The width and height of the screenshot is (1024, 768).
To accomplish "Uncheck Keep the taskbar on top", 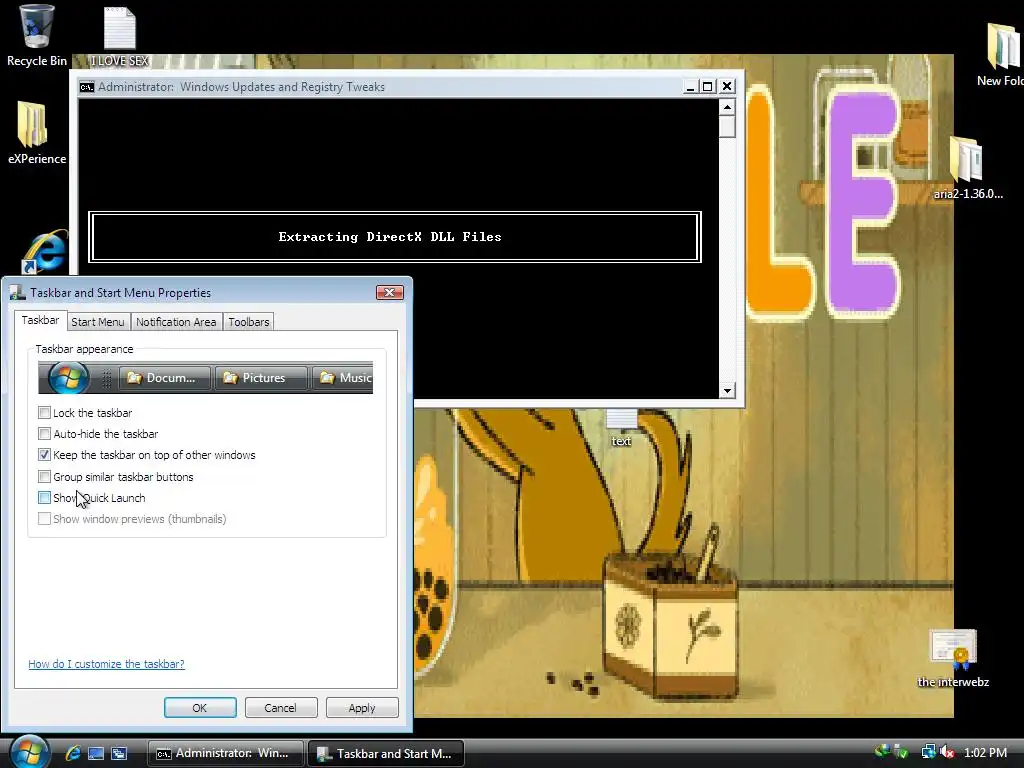I will point(44,455).
